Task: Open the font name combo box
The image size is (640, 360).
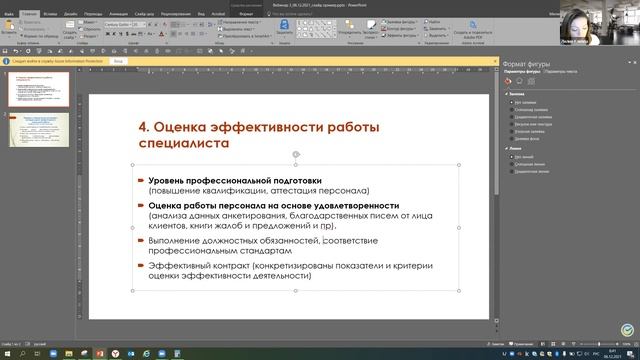Action: [x=119, y=24]
